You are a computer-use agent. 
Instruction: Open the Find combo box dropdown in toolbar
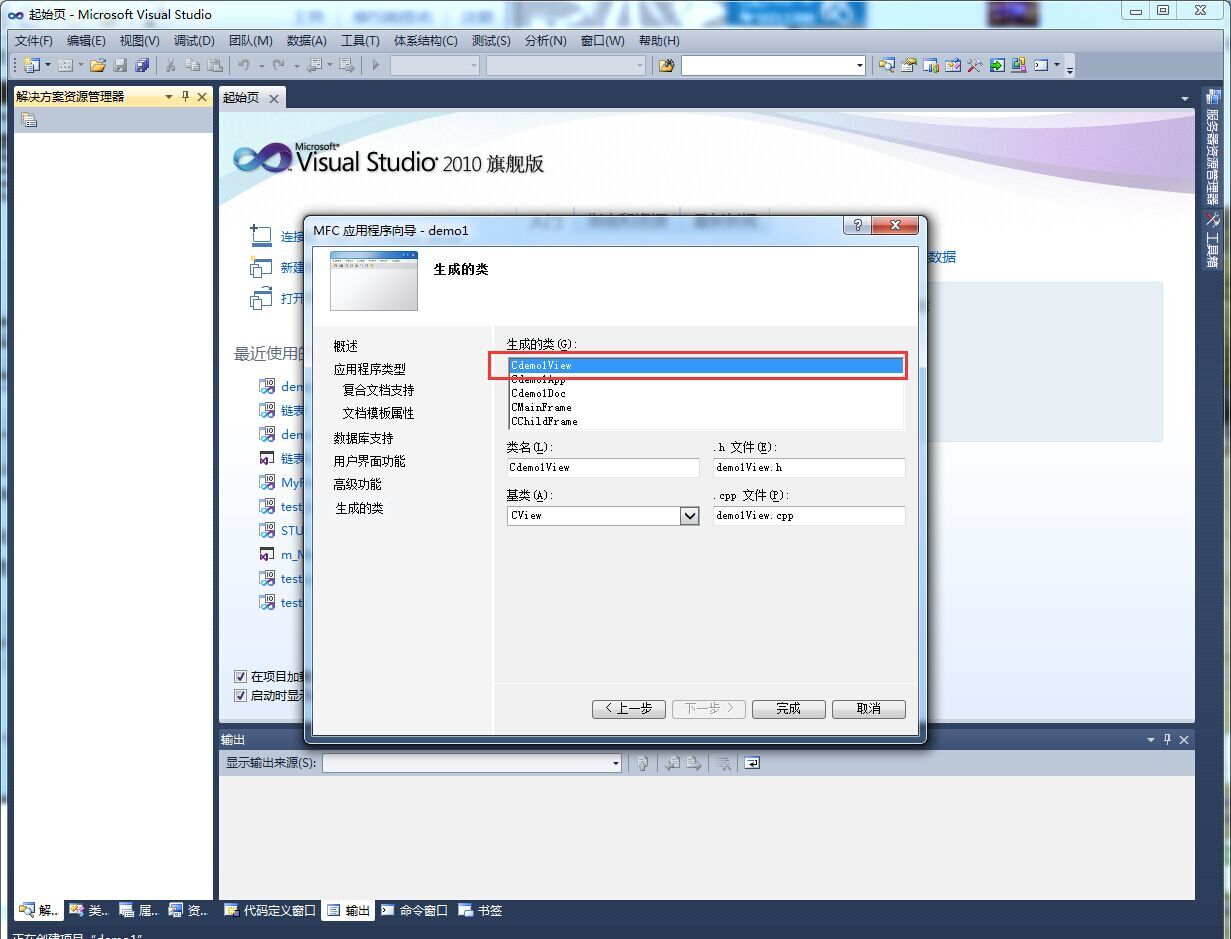[x=859, y=65]
